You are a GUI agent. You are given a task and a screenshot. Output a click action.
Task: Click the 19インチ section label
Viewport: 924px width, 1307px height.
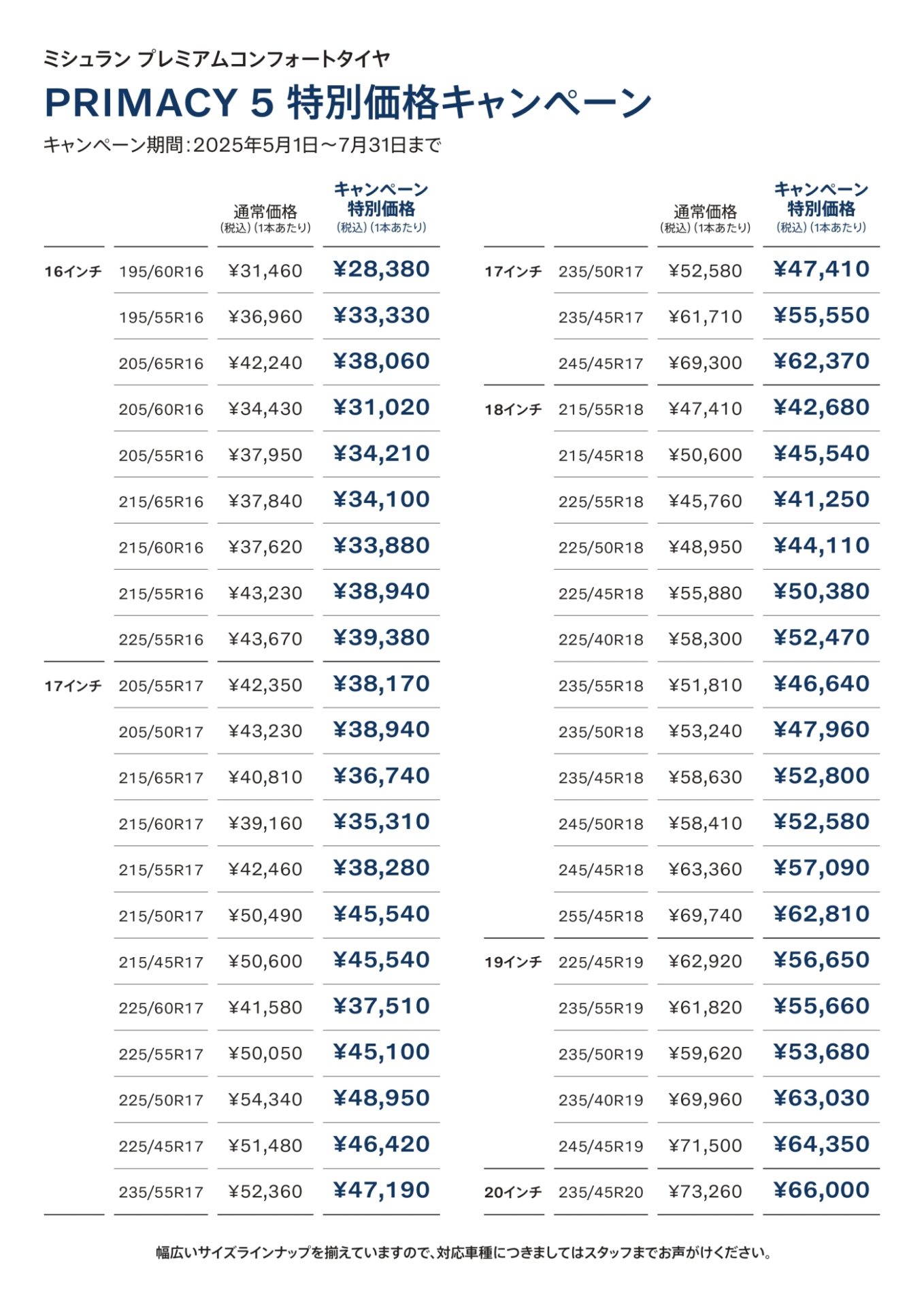coord(513,962)
